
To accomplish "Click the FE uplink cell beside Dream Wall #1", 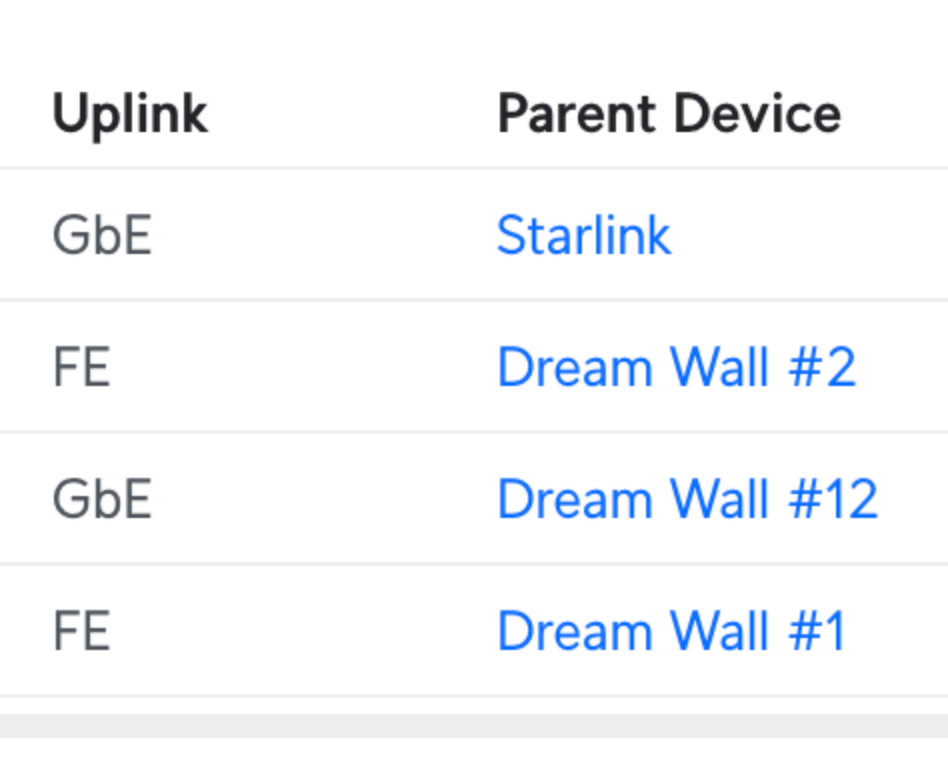I will (x=82, y=631).
